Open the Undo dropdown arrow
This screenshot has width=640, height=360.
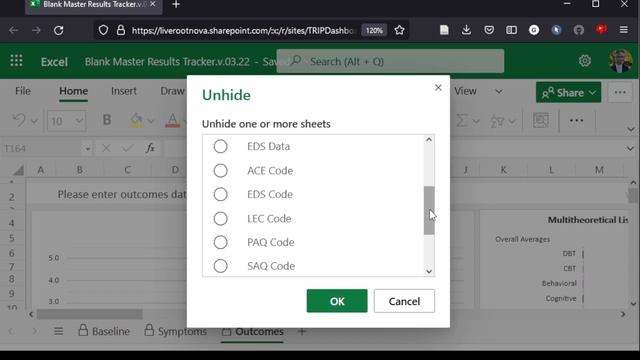click(34, 121)
